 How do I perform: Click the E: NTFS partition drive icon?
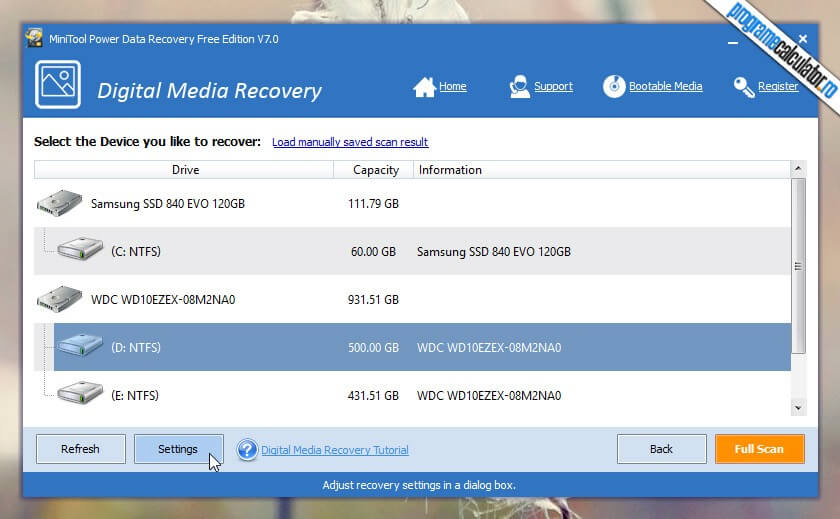point(80,393)
